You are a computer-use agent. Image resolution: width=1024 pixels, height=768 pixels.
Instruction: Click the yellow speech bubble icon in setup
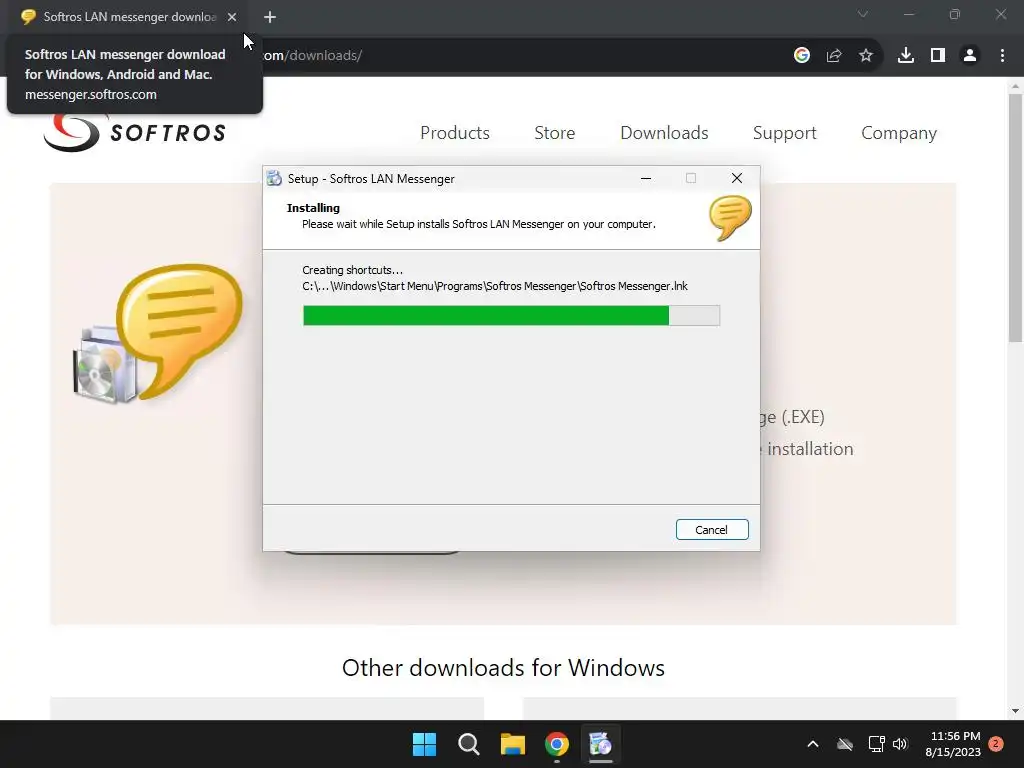[x=730, y=218]
